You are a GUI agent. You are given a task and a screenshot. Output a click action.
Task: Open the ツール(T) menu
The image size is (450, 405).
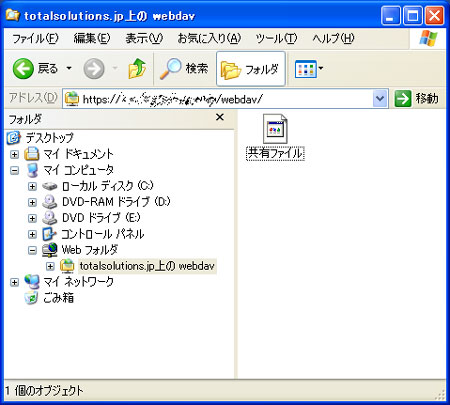(x=276, y=39)
